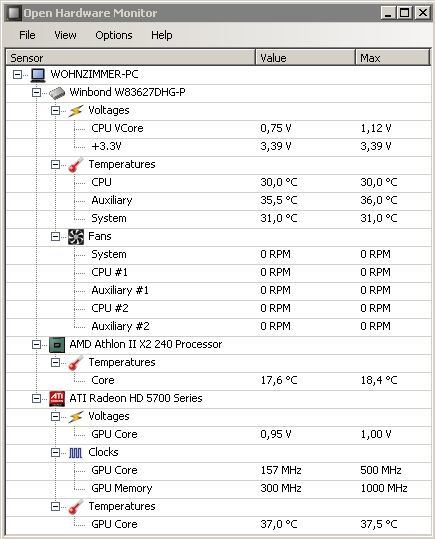Click the ATI logo icon
The width and height of the screenshot is (435, 539).
(x=57, y=399)
